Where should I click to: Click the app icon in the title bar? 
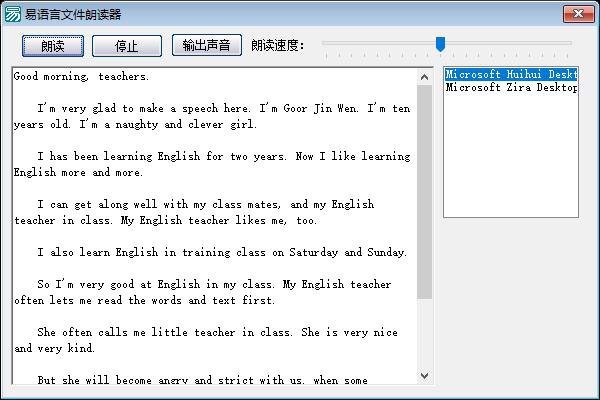[13, 14]
